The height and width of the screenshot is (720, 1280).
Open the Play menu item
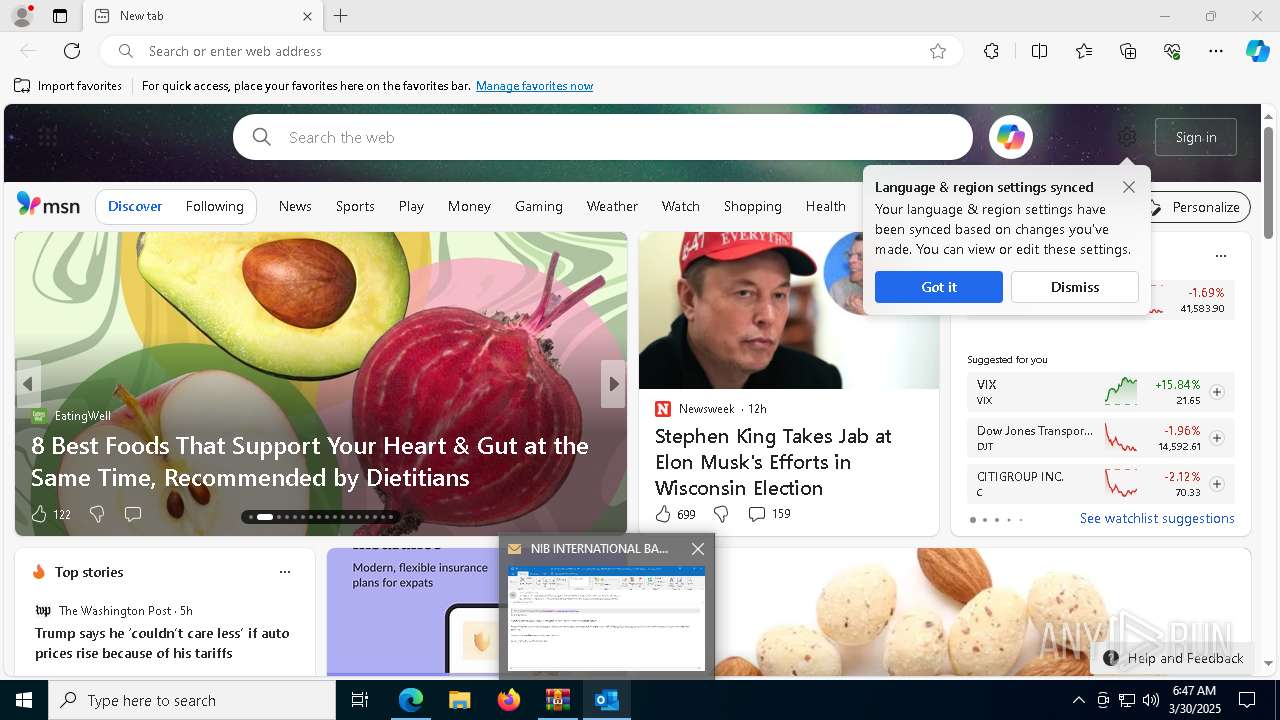coord(411,206)
